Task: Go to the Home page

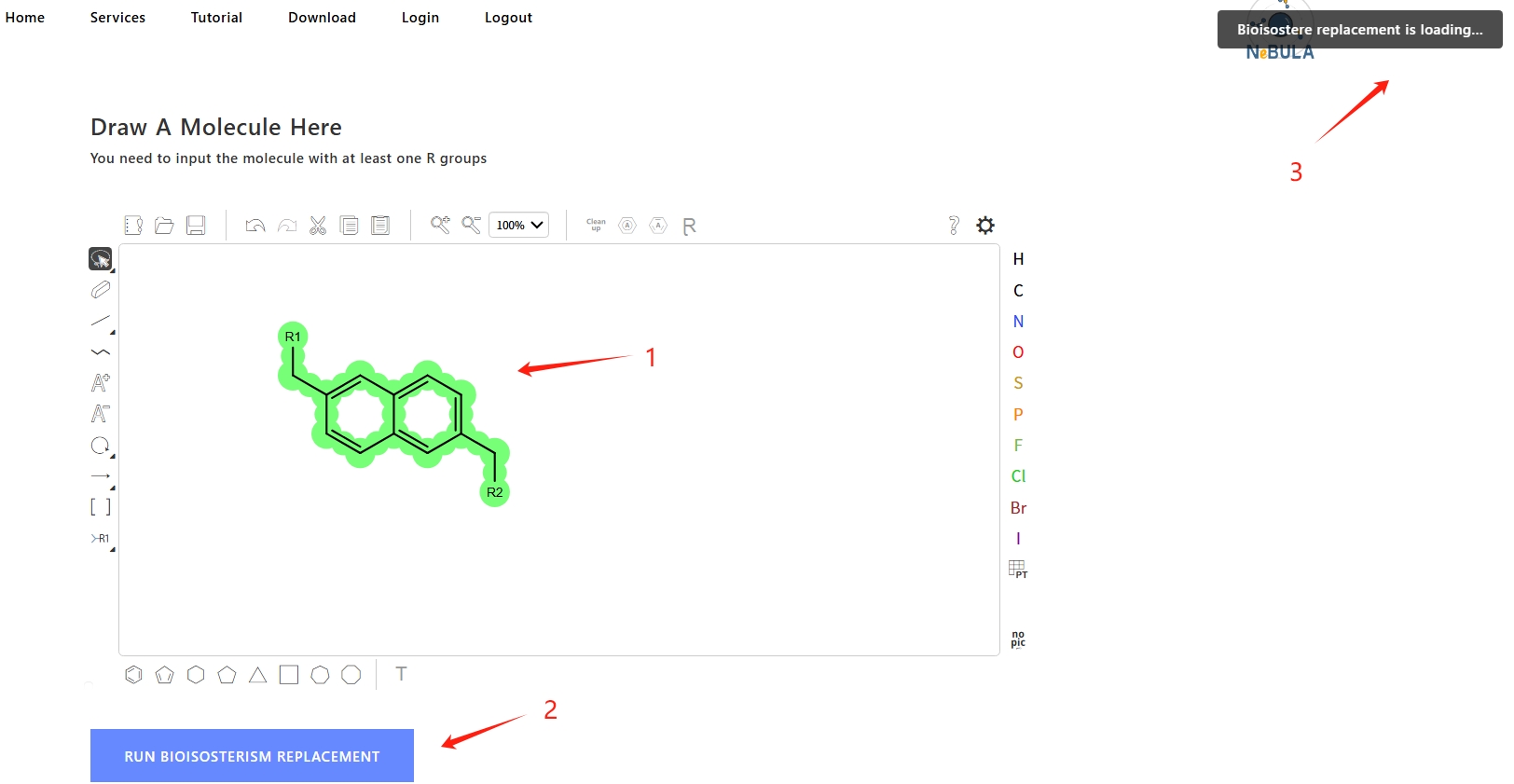Action: point(25,18)
